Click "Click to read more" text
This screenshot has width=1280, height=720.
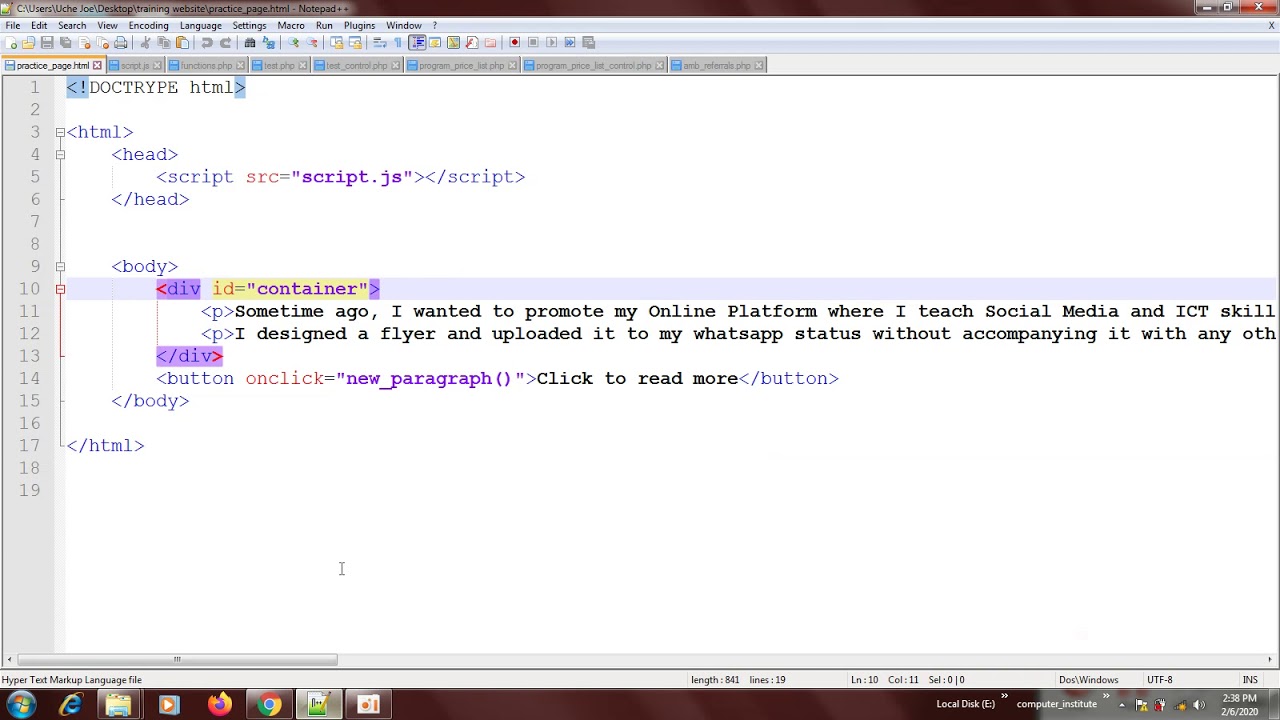(637, 379)
